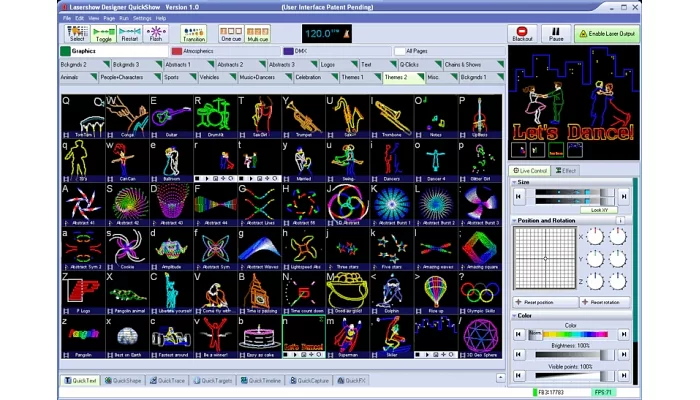This screenshot has width=700, height=400.
Task: Tap the metronome icon beside 120.0 BPM
Action: tap(346, 34)
